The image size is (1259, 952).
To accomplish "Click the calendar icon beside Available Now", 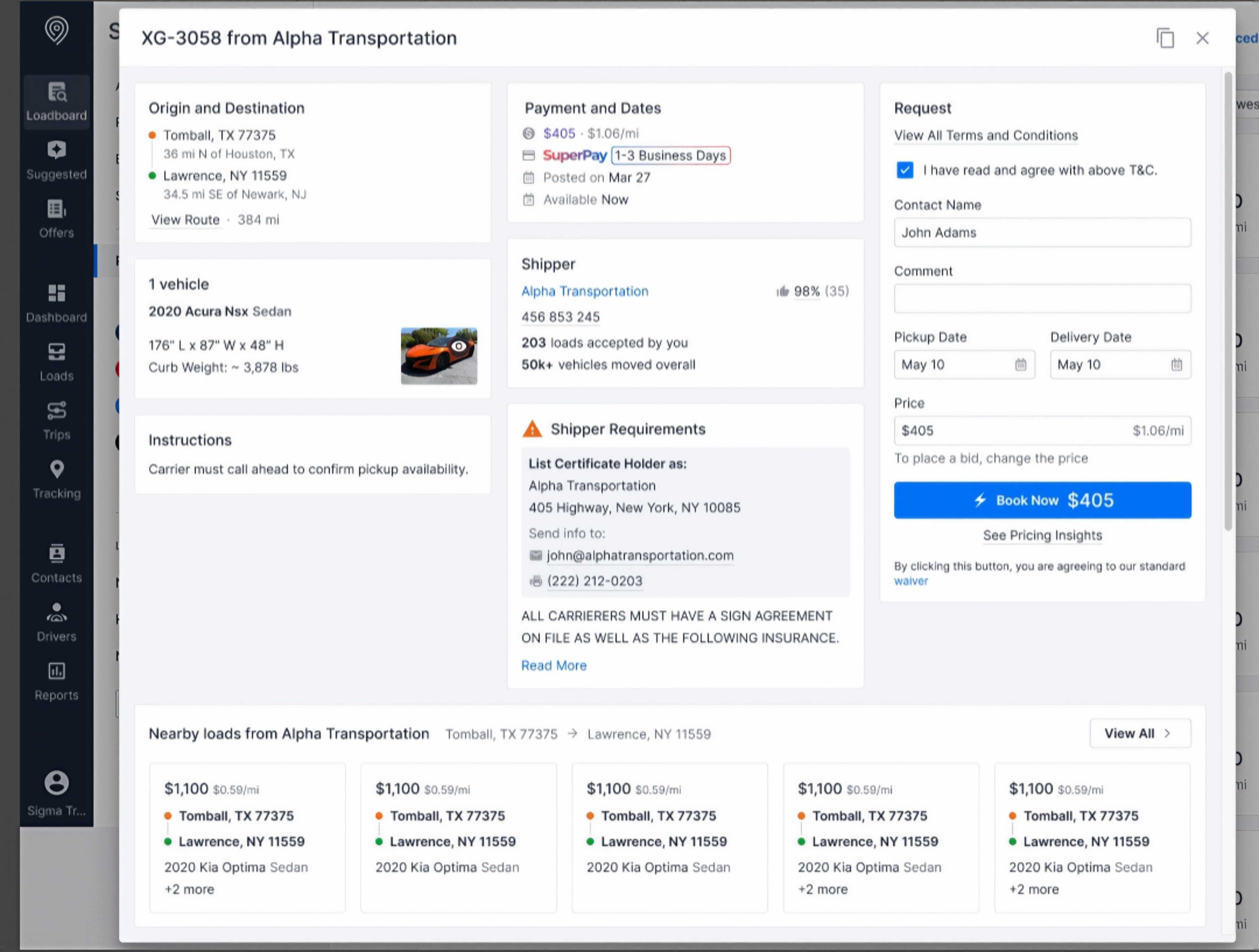I will tap(529, 200).
